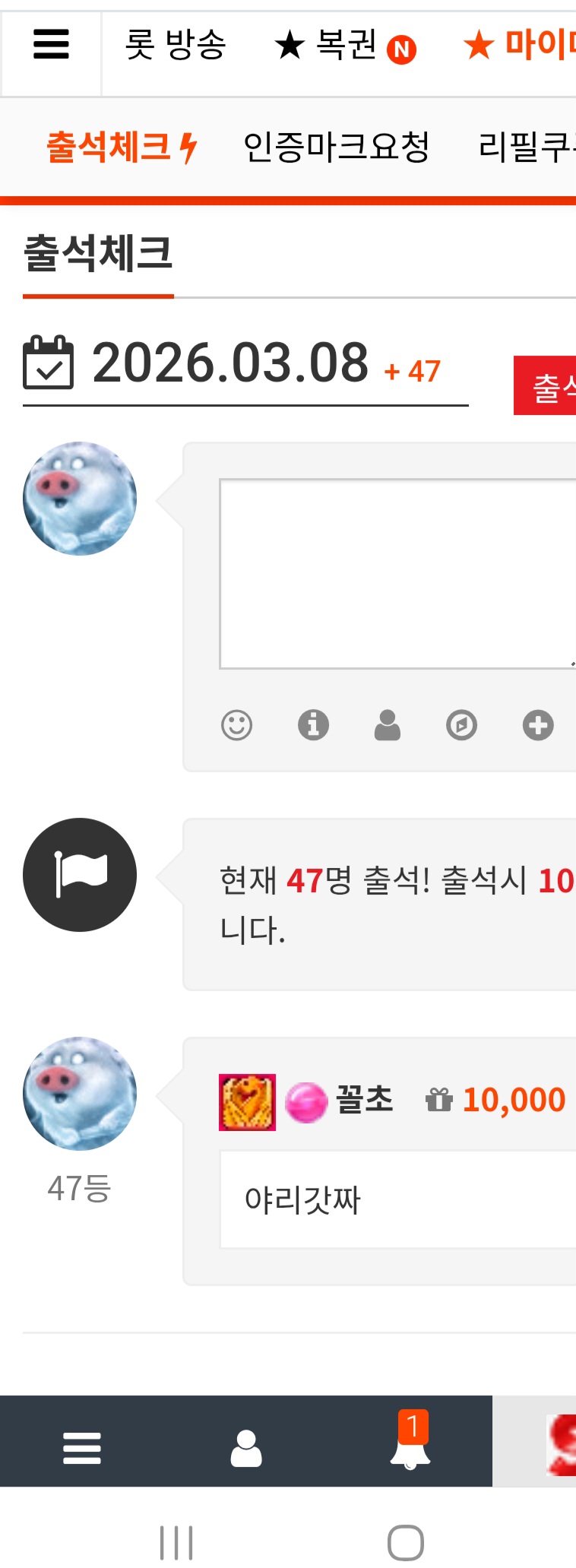Open the ★ 복권 menu item
The image size is (576, 1568).
click(x=344, y=46)
